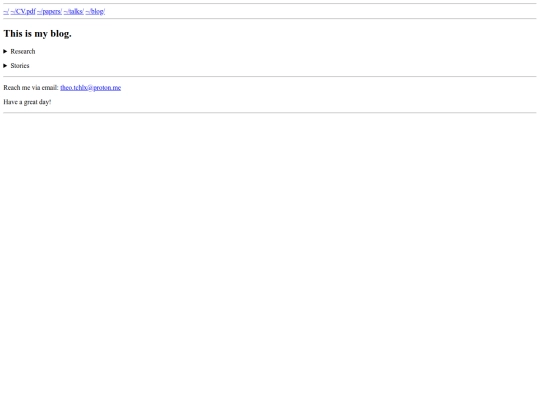Visit the ~/talks/ link
Viewport: 540px width, 405px height.
[74, 11]
